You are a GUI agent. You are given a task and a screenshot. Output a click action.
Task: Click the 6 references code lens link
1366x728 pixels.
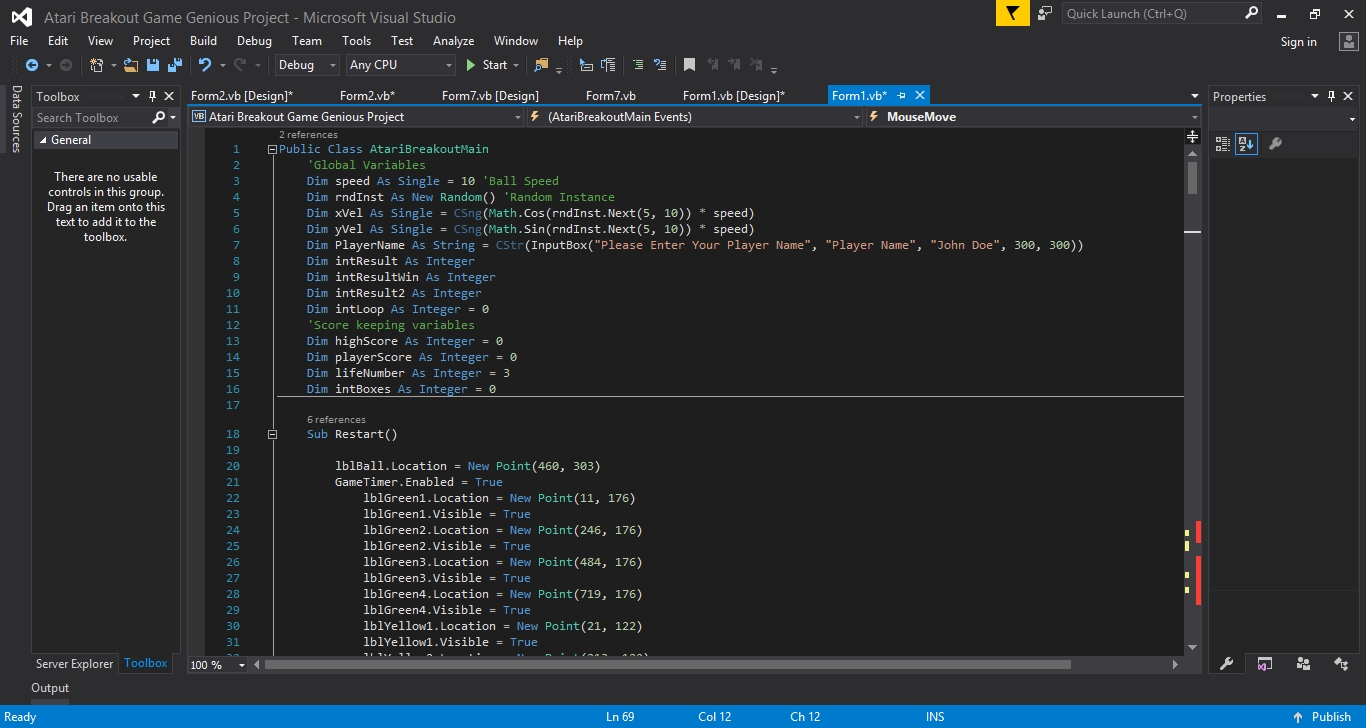(x=336, y=420)
